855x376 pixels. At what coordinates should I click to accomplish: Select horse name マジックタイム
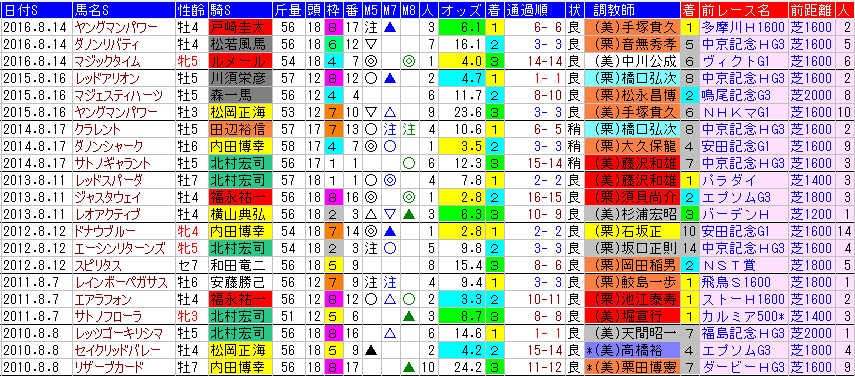[107, 62]
